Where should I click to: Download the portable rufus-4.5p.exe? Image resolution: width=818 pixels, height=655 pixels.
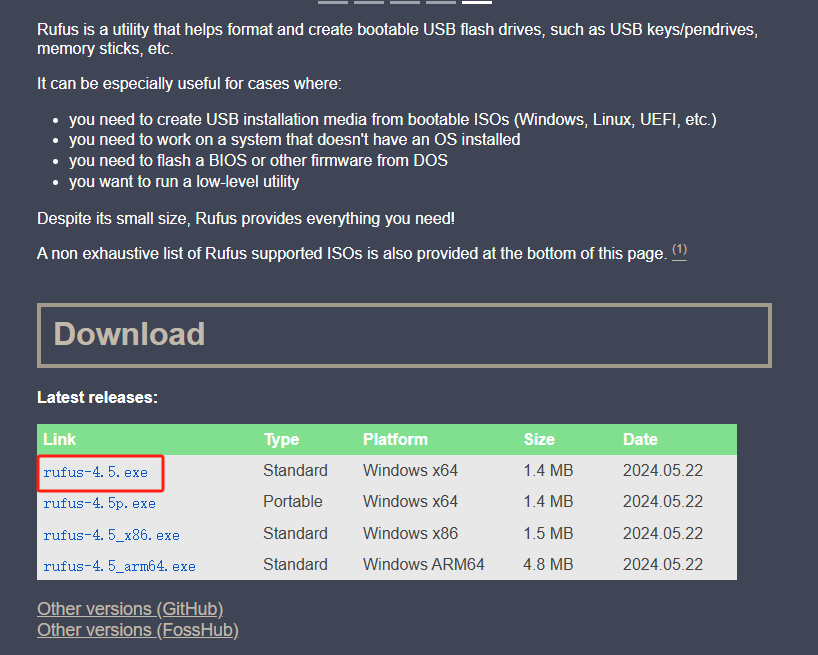point(100,503)
